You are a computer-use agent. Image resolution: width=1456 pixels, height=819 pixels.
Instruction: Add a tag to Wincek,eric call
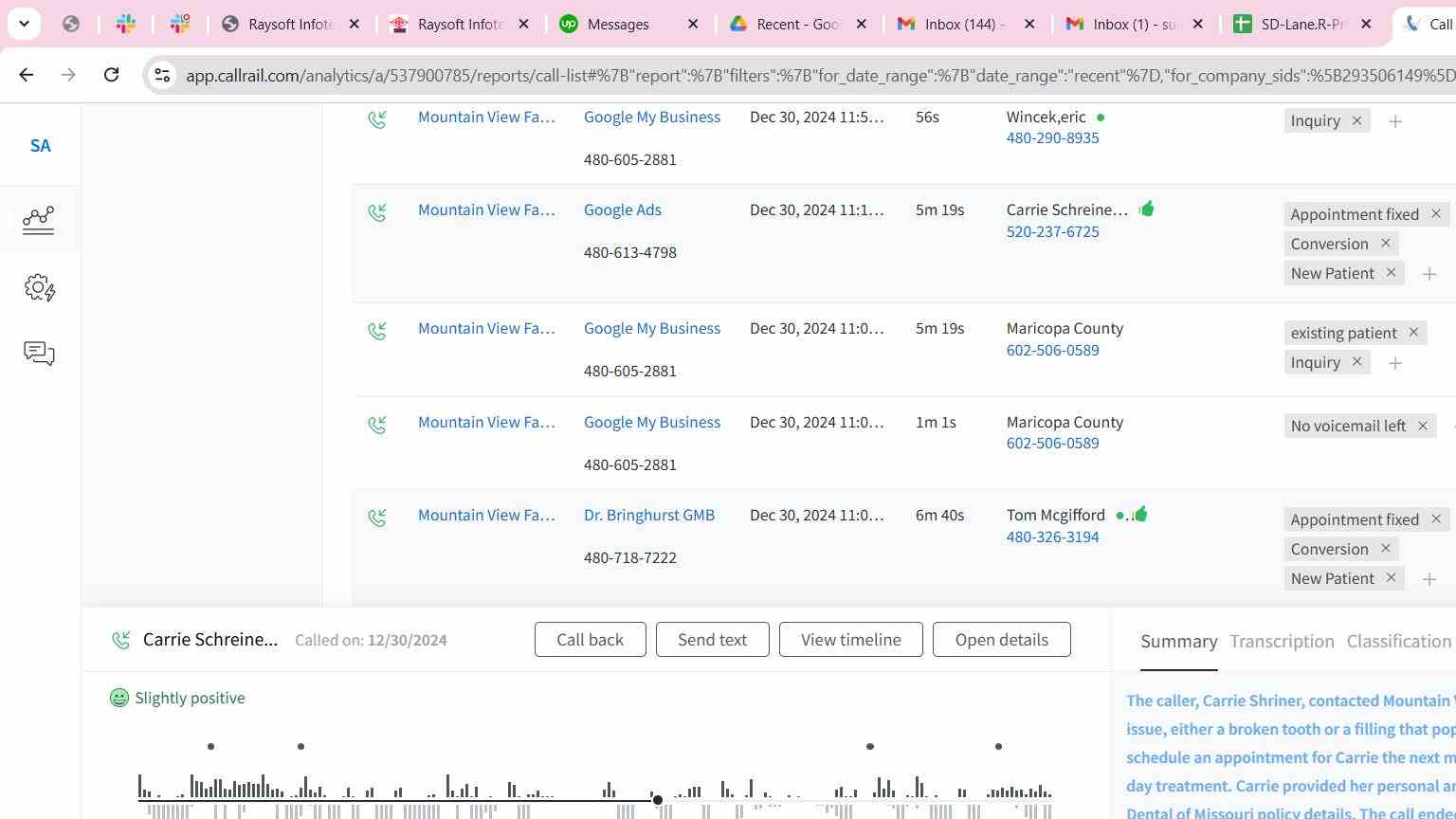1394,121
